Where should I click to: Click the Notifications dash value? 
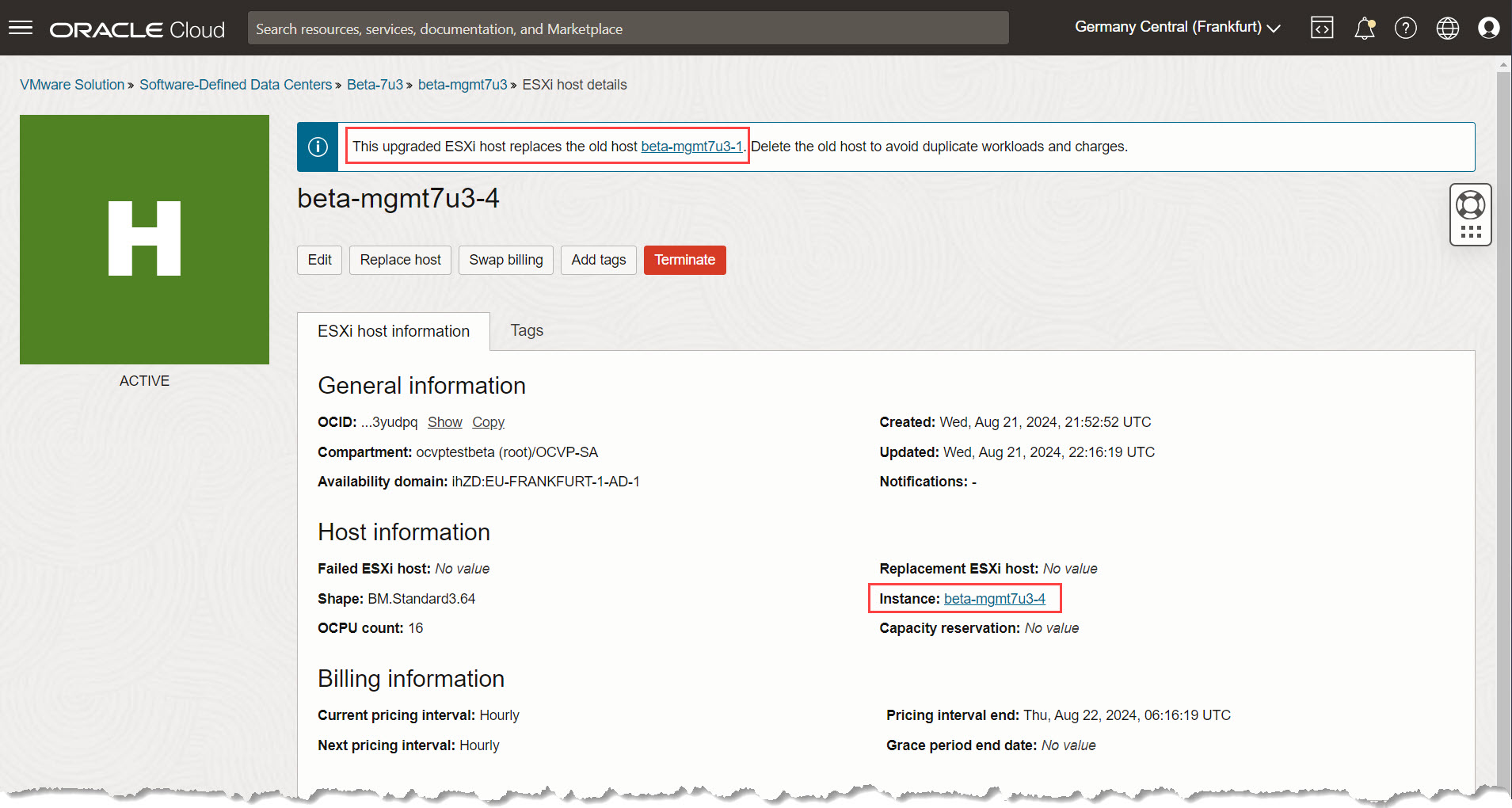(974, 482)
